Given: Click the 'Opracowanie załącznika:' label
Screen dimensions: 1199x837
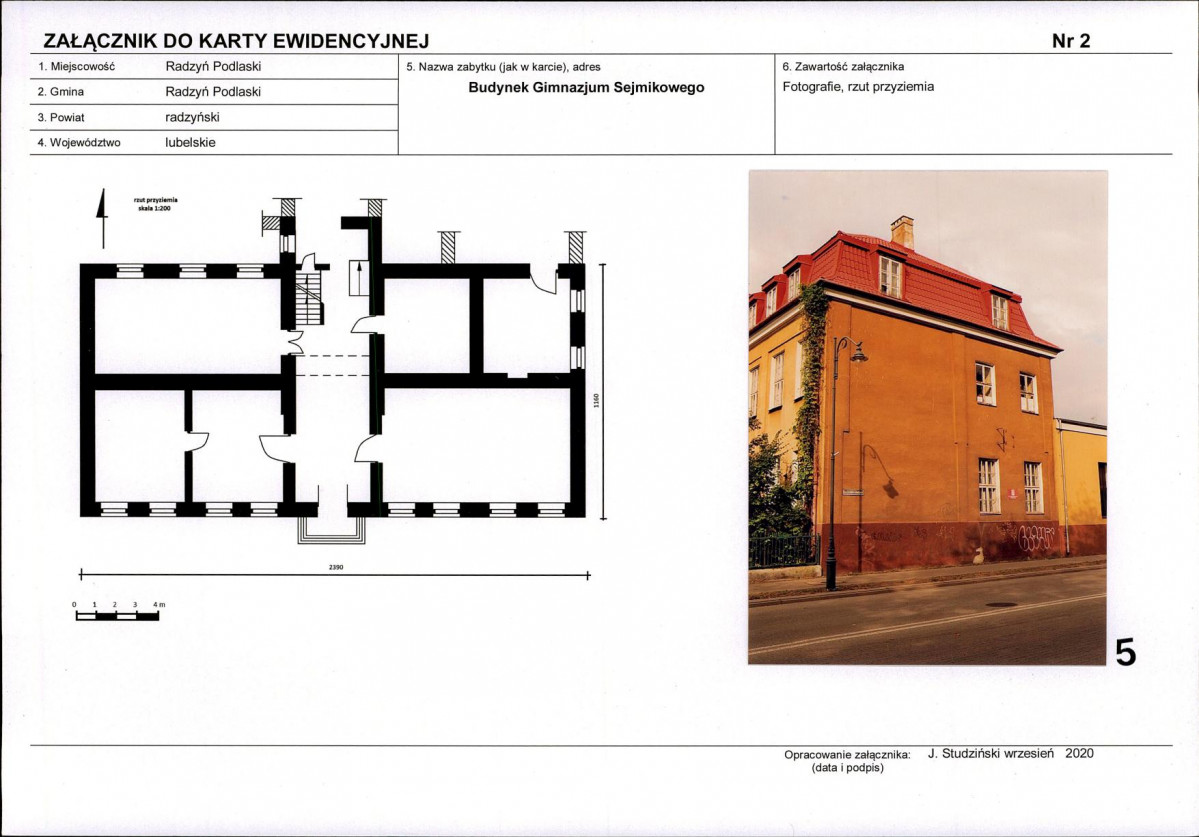Looking at the screenshot, I should click(x=847, y=754).
